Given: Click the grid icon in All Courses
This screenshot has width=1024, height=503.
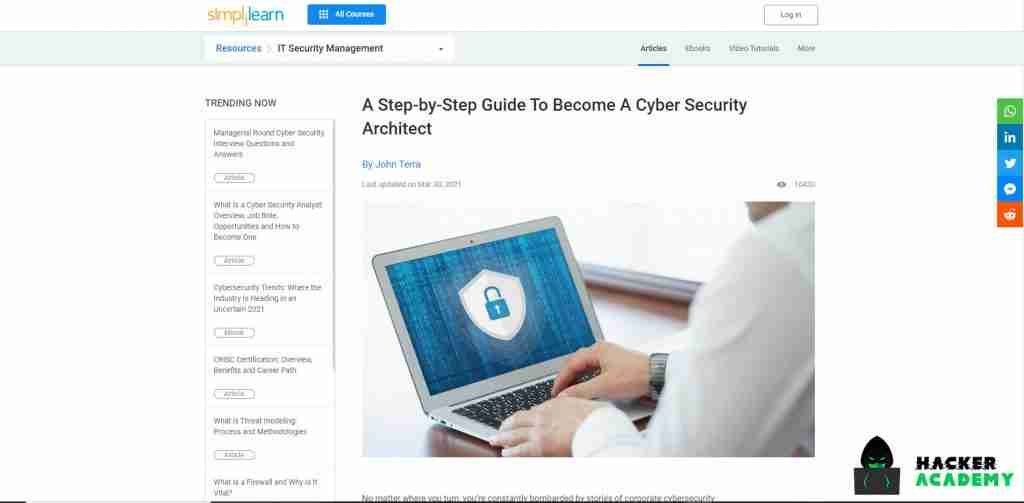Looking at the screenshot, I should pos(323,14).
